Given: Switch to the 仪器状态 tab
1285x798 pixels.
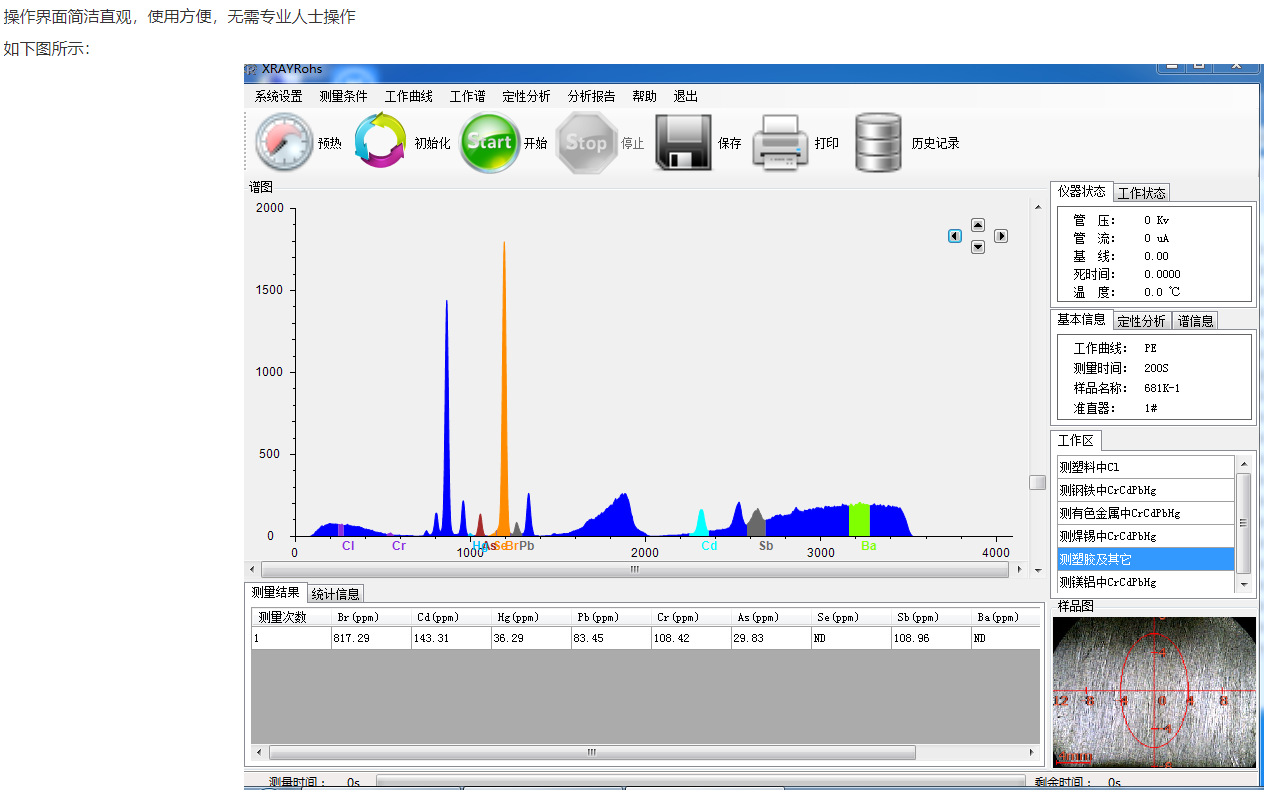Looking at the screenshot, I should click(x=1082, y=191).
